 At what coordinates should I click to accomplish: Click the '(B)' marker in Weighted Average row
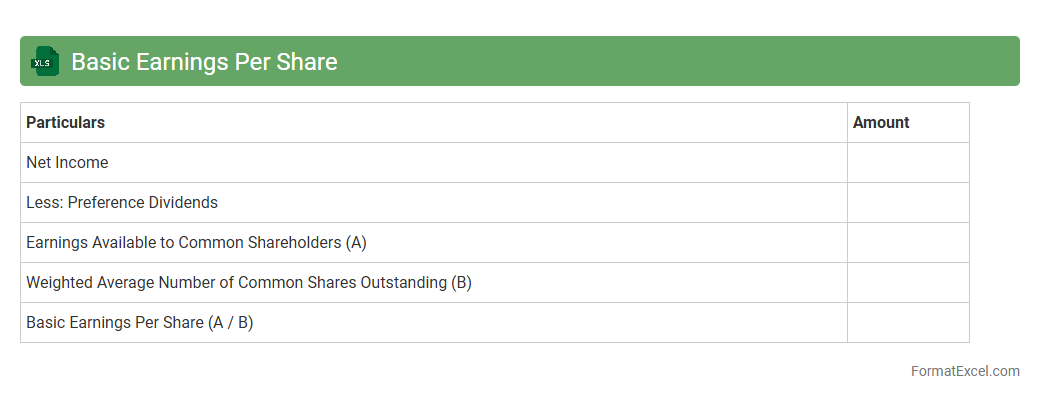[x=461, y=283]
